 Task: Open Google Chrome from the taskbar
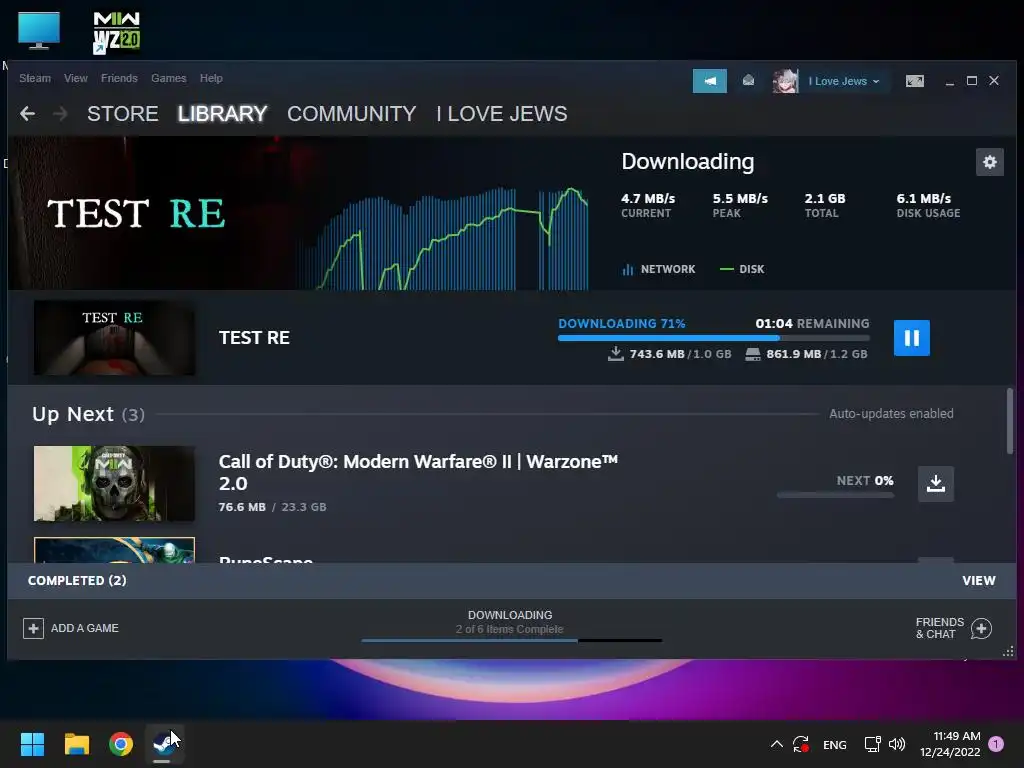(x=121, y=744)
